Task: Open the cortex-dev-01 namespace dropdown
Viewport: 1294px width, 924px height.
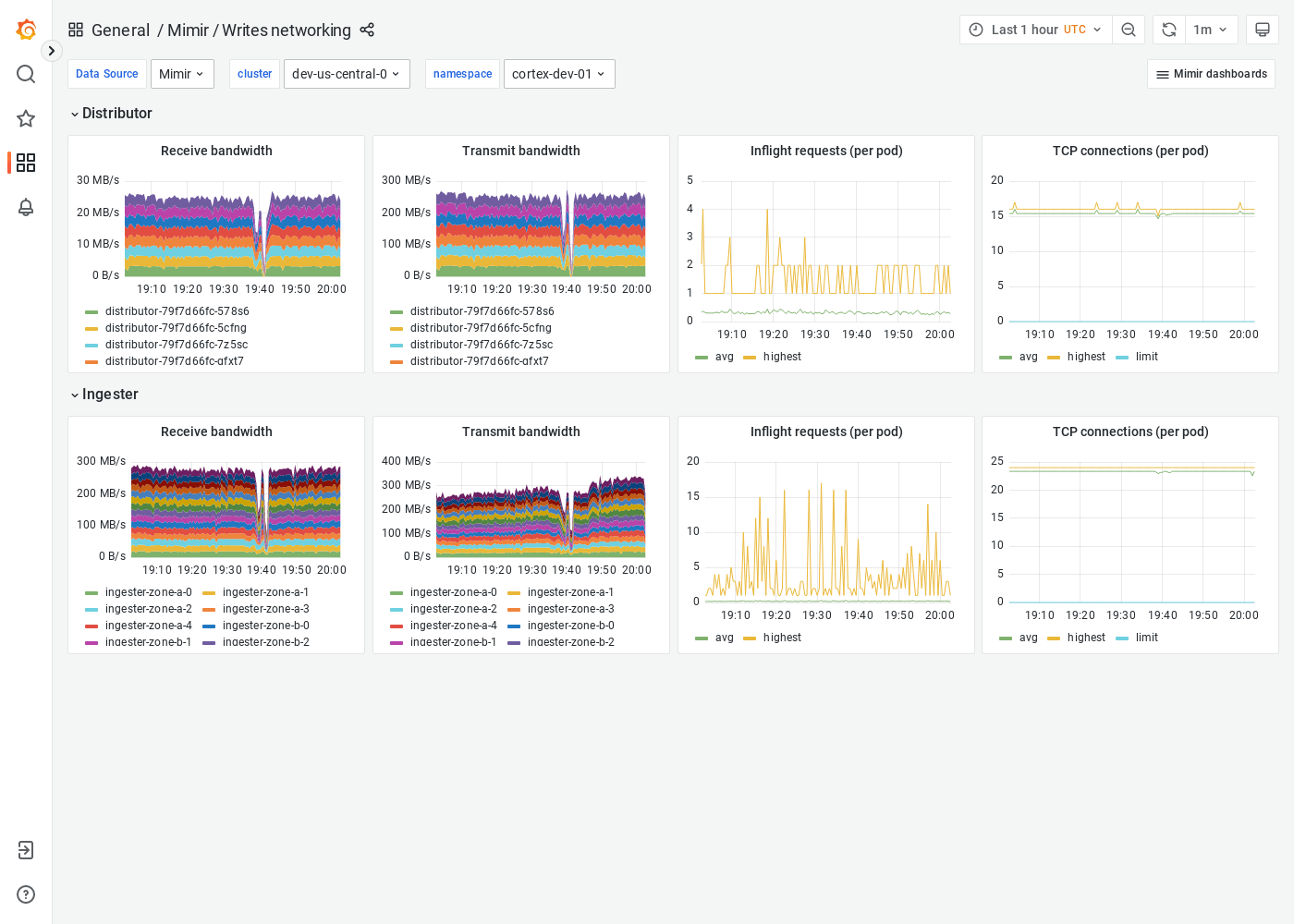Action: point(559,74)
